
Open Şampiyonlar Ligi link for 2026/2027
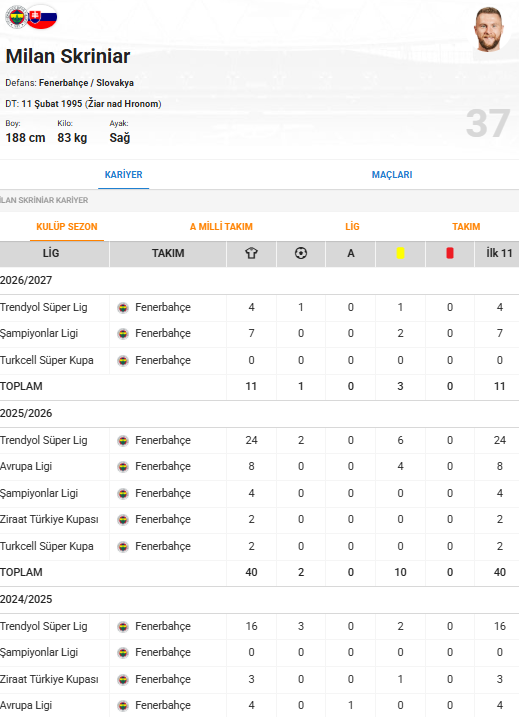[x=39, y=333]
